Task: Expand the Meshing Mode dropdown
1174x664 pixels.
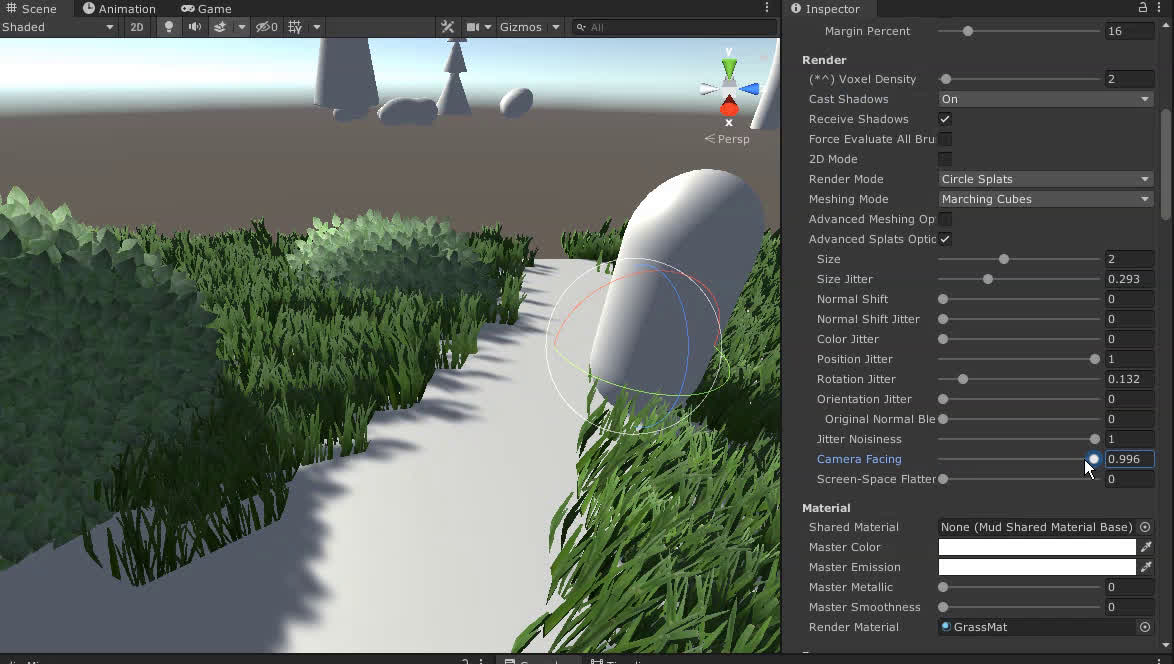Action: (x=1045, y=199)
